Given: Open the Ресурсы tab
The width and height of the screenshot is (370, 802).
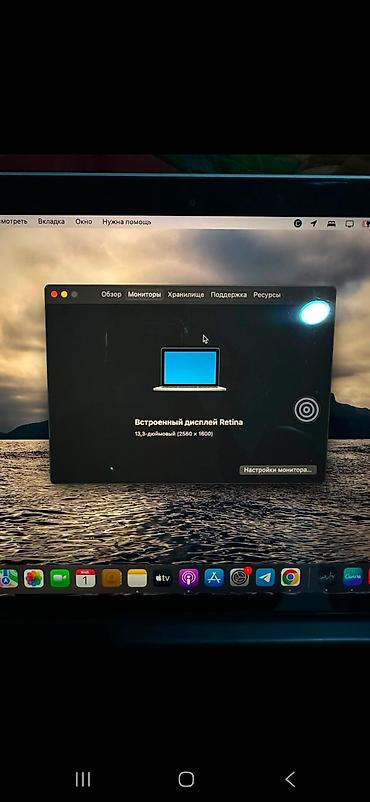Looking at the screenshot, I should coord(267,295).
